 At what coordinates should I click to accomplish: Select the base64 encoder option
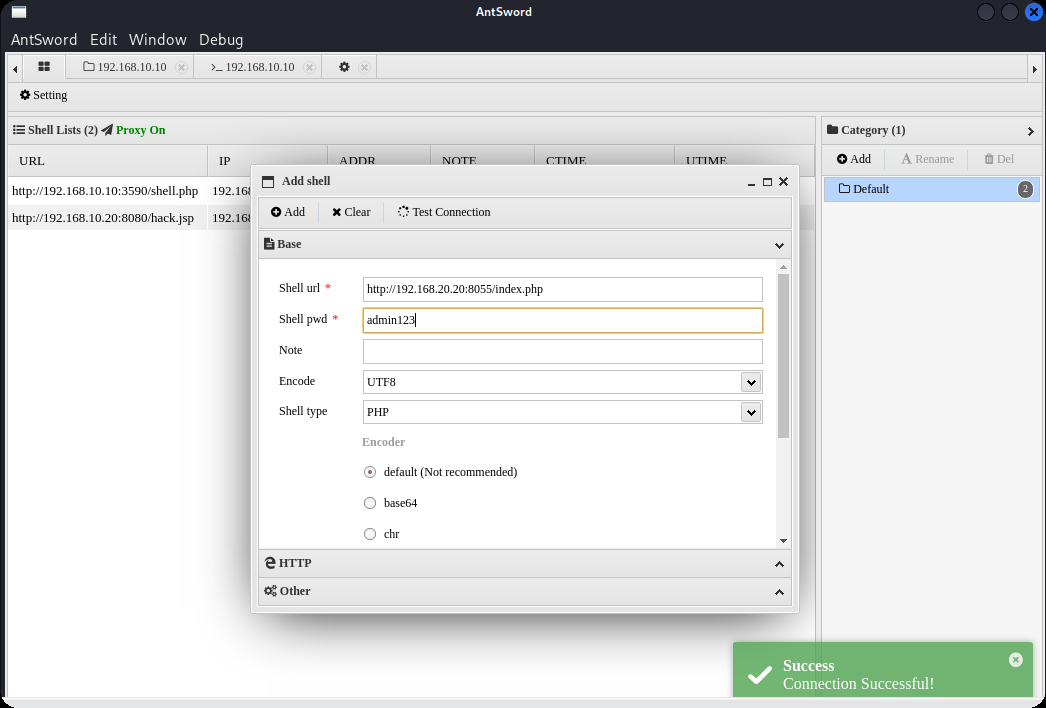tap(370, 503)
